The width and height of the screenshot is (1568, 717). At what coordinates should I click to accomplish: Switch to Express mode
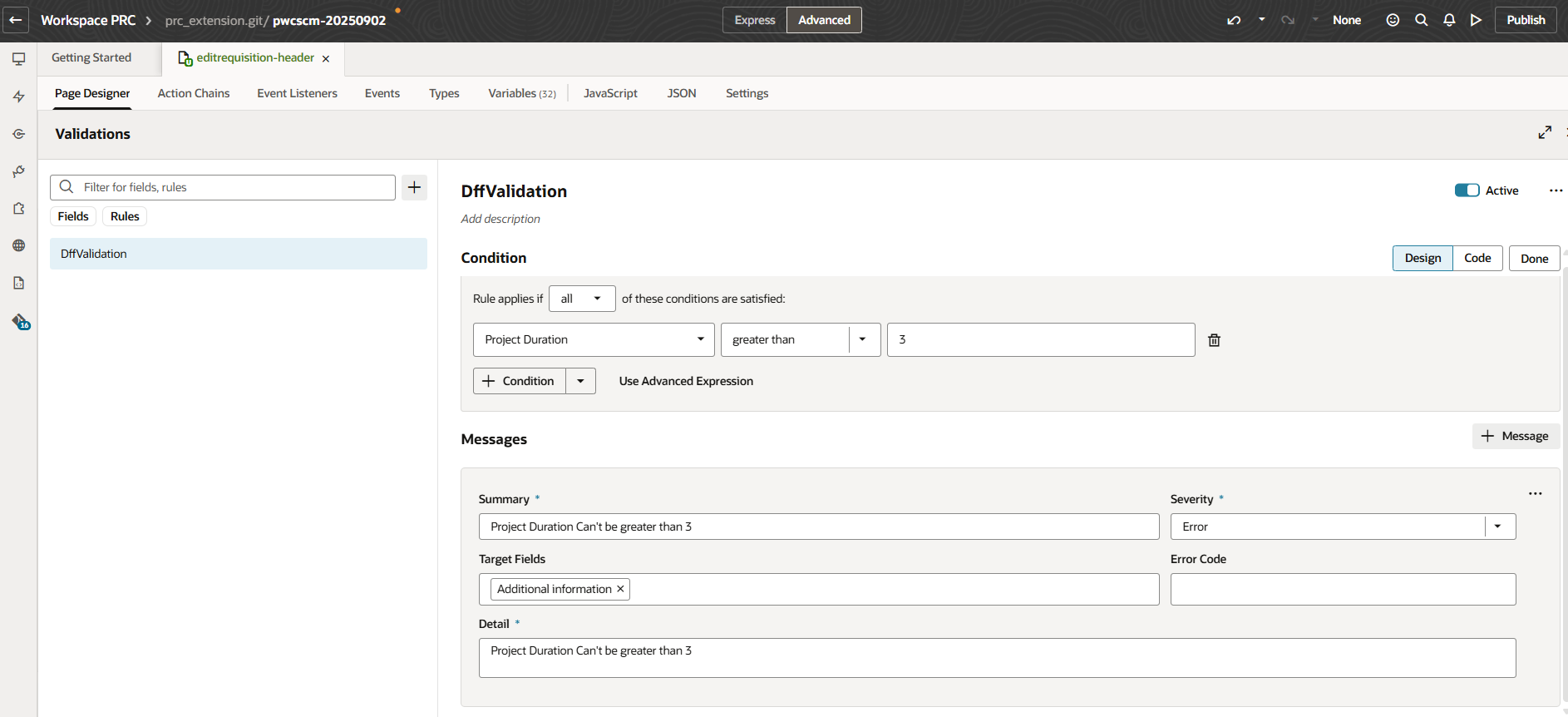[755, 20]
